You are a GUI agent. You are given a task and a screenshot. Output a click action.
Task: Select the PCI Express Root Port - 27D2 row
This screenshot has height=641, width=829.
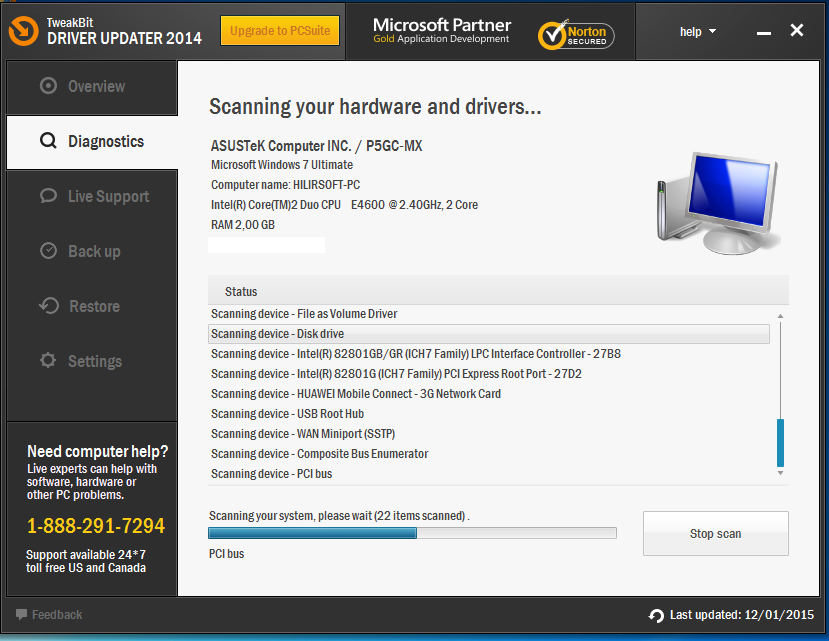(489, 374)
